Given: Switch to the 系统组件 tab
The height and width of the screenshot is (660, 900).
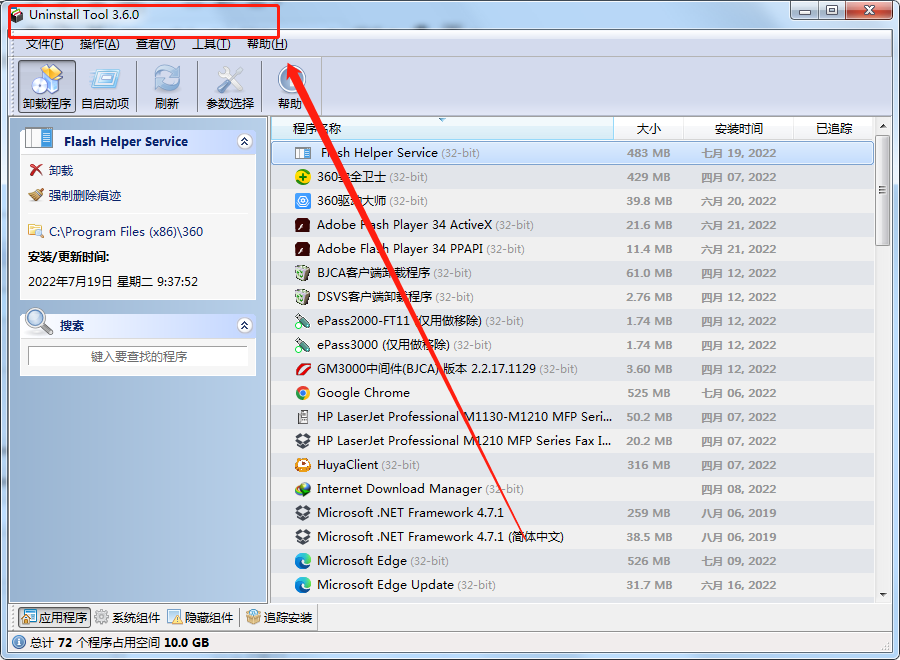Looking at the screenshot, I should pos(127,618).
